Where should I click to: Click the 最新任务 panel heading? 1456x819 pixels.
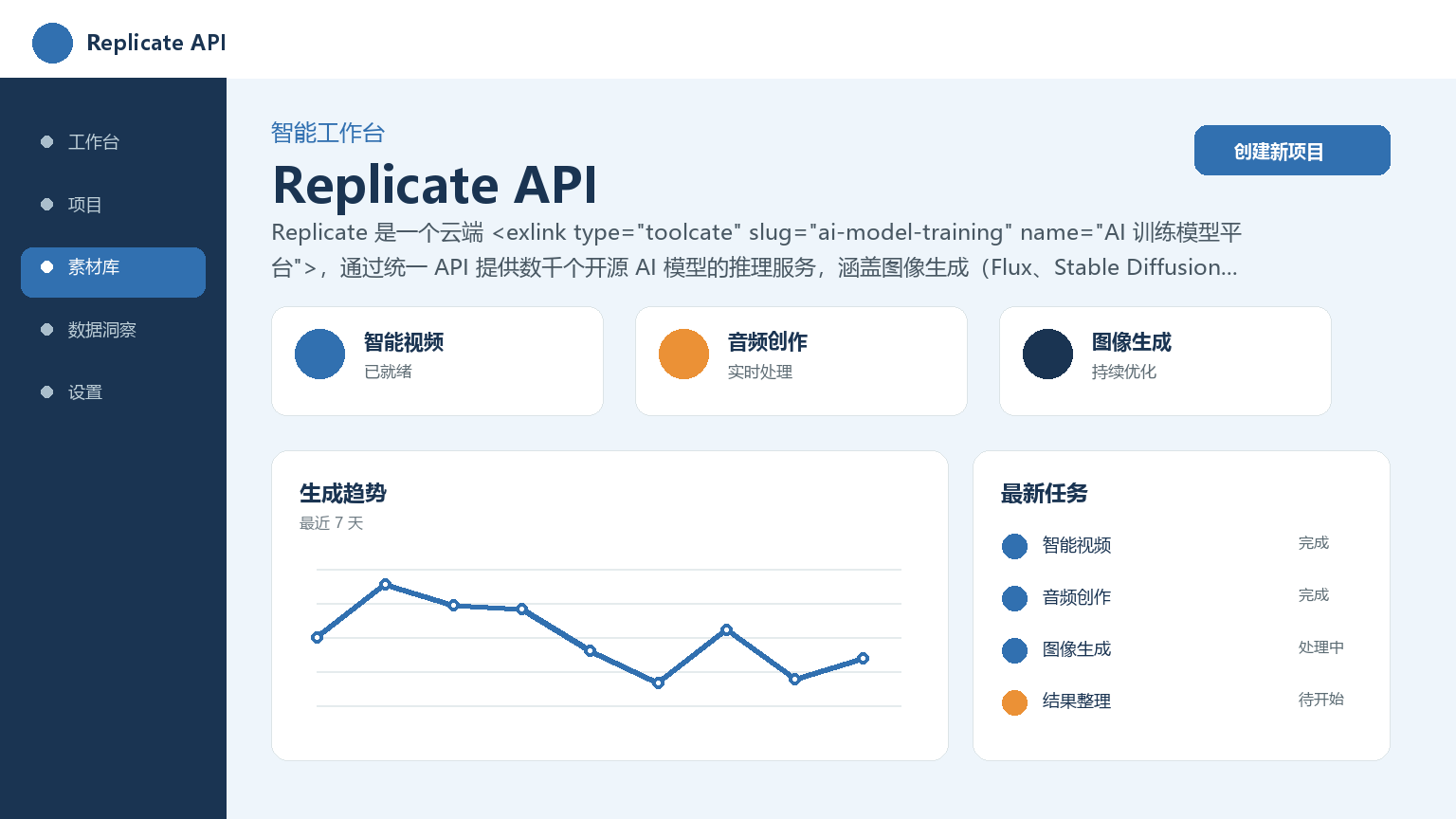(x=1045, y=493)
